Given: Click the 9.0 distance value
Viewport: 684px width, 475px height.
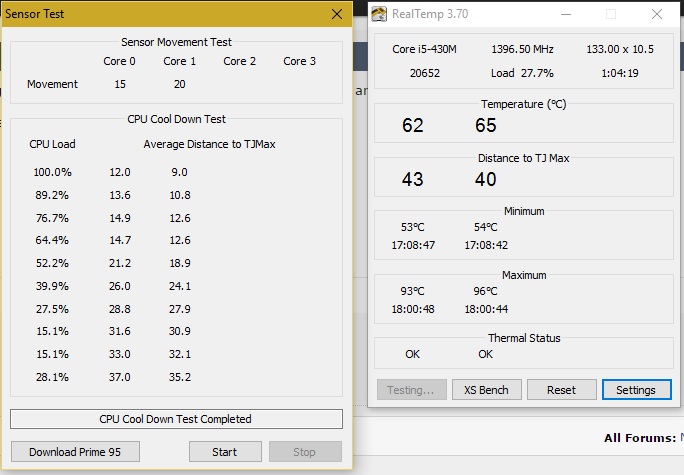Looking at the screenshot, I should [179, 172].
